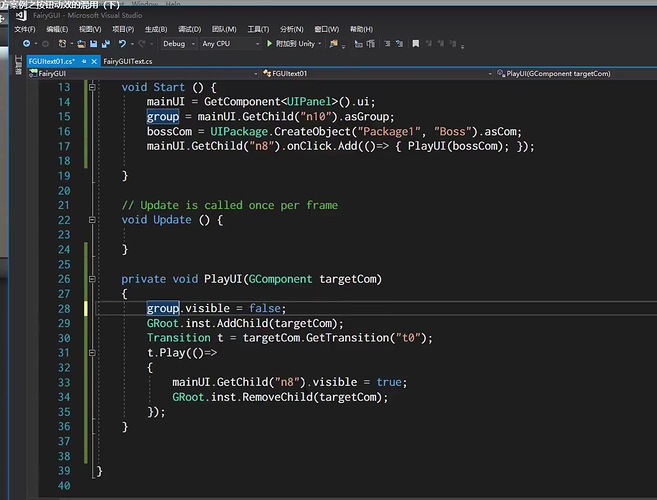The width and height of the screenshot is (657, 500).
Task: Open the Debug configuration dropdown
Action: (x=178, y=44)
